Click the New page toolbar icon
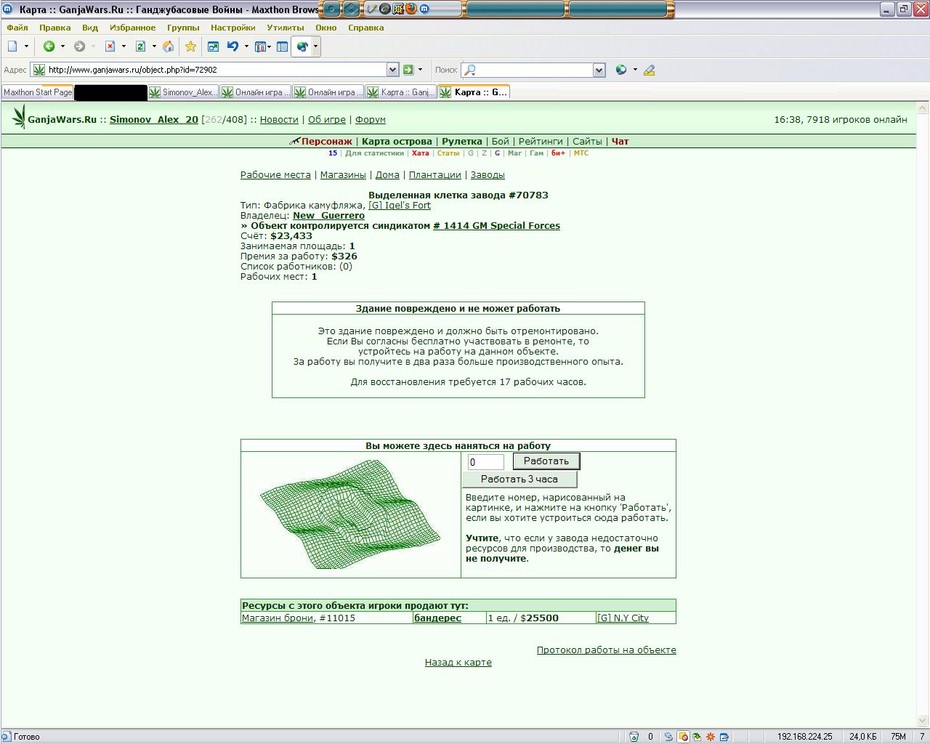Screen dimensions: 930x744 click(12, 46)
